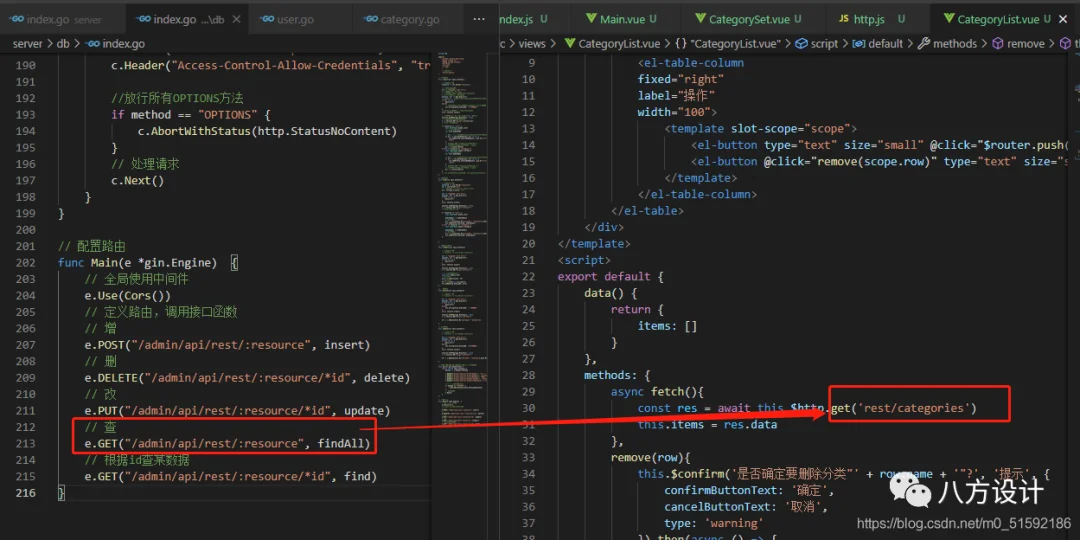Click this.items = res.data line

click(x=707, y=424)
